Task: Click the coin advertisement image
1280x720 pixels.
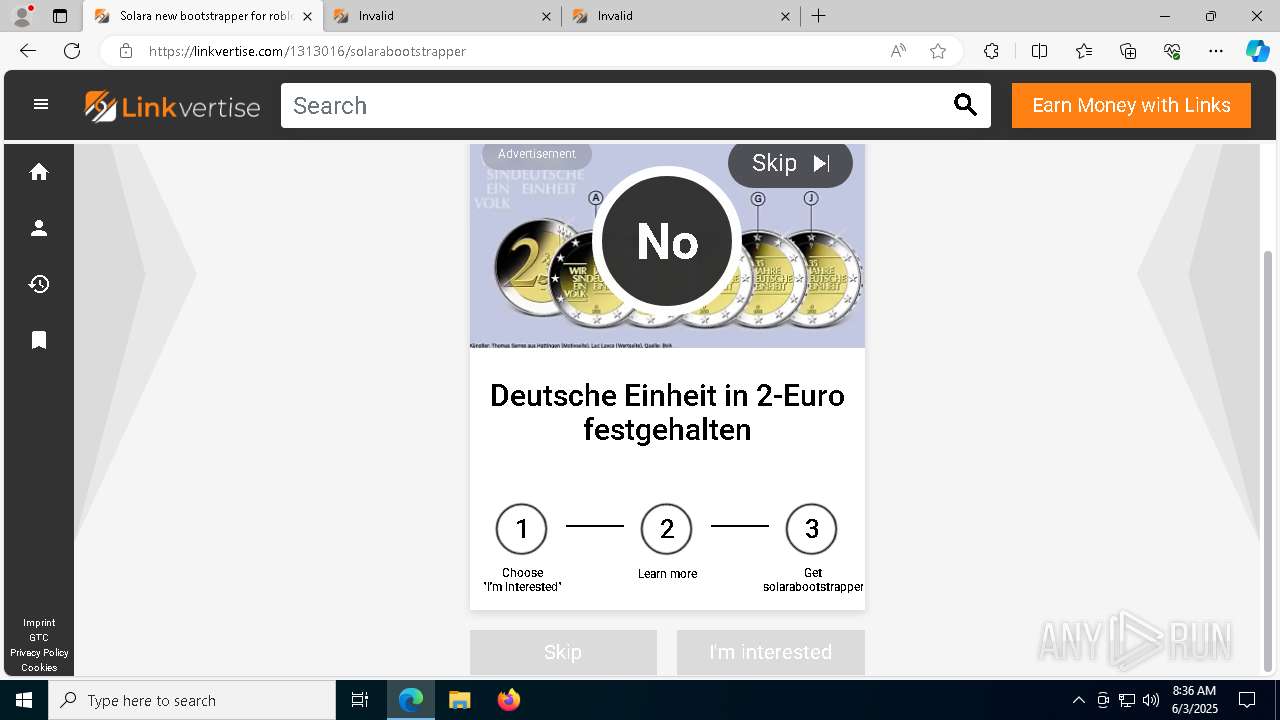Action: click(x=667, y=246)
